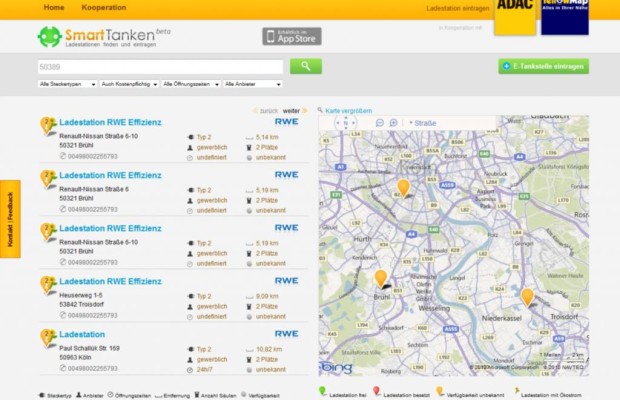Viewport: 620px width, 400px height.
Task: Click RWE logo of the Troisdorf station
Action: pos(286,281)
